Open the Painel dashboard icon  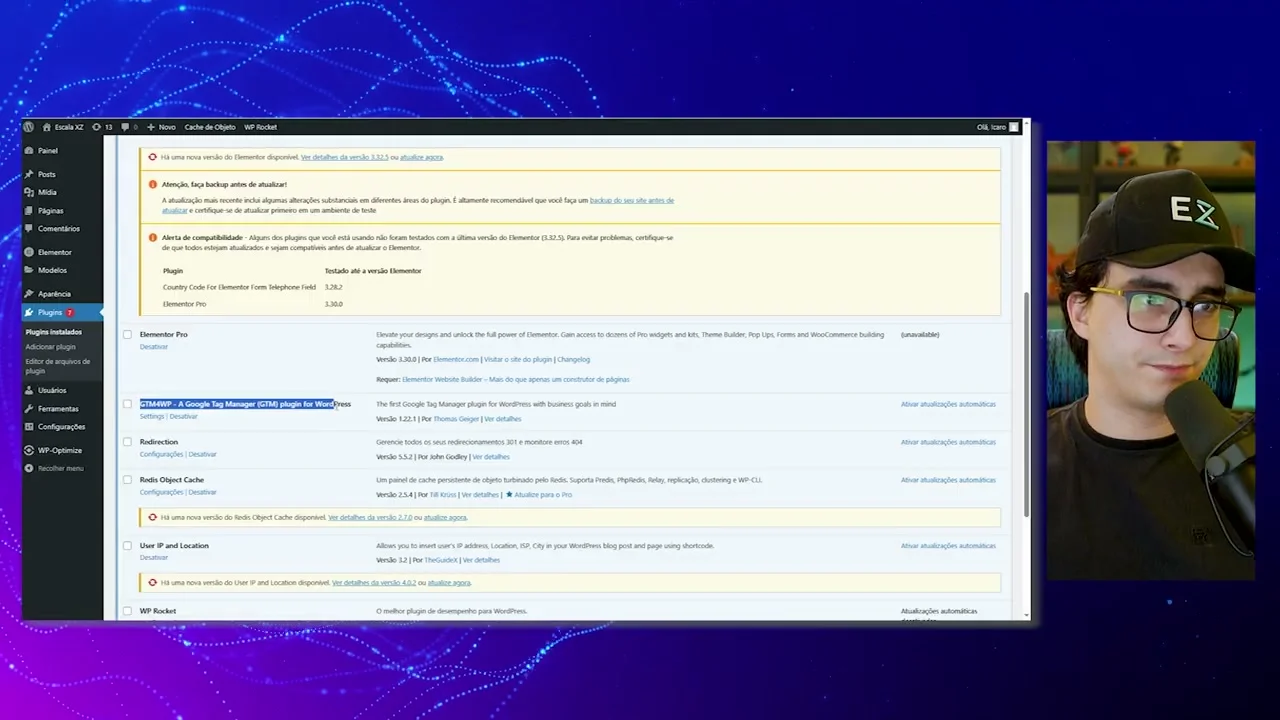coord(29,151)
